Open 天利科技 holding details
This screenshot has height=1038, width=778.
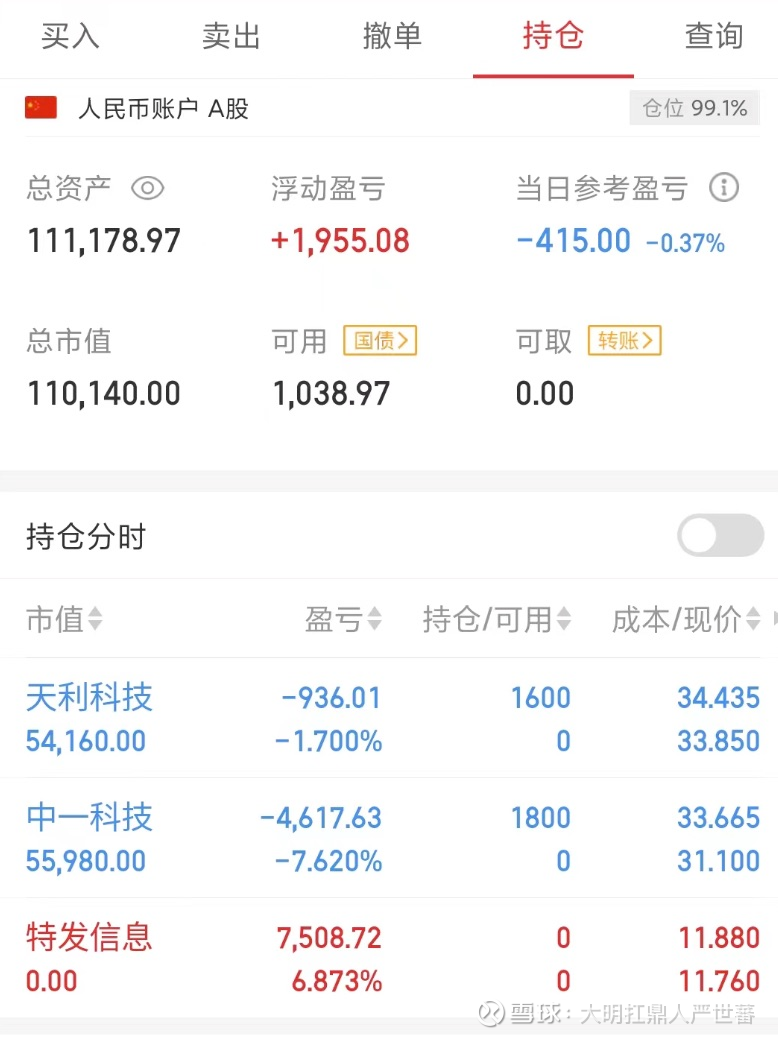coord(89,697)
